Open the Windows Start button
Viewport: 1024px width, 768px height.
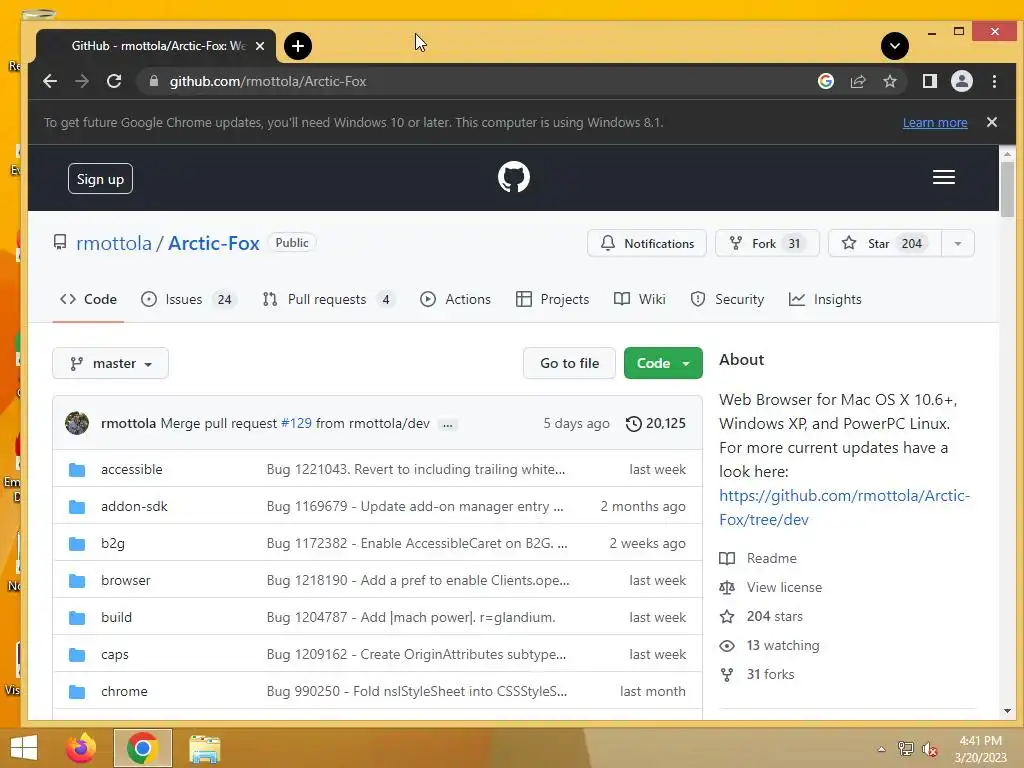point(24,748)
